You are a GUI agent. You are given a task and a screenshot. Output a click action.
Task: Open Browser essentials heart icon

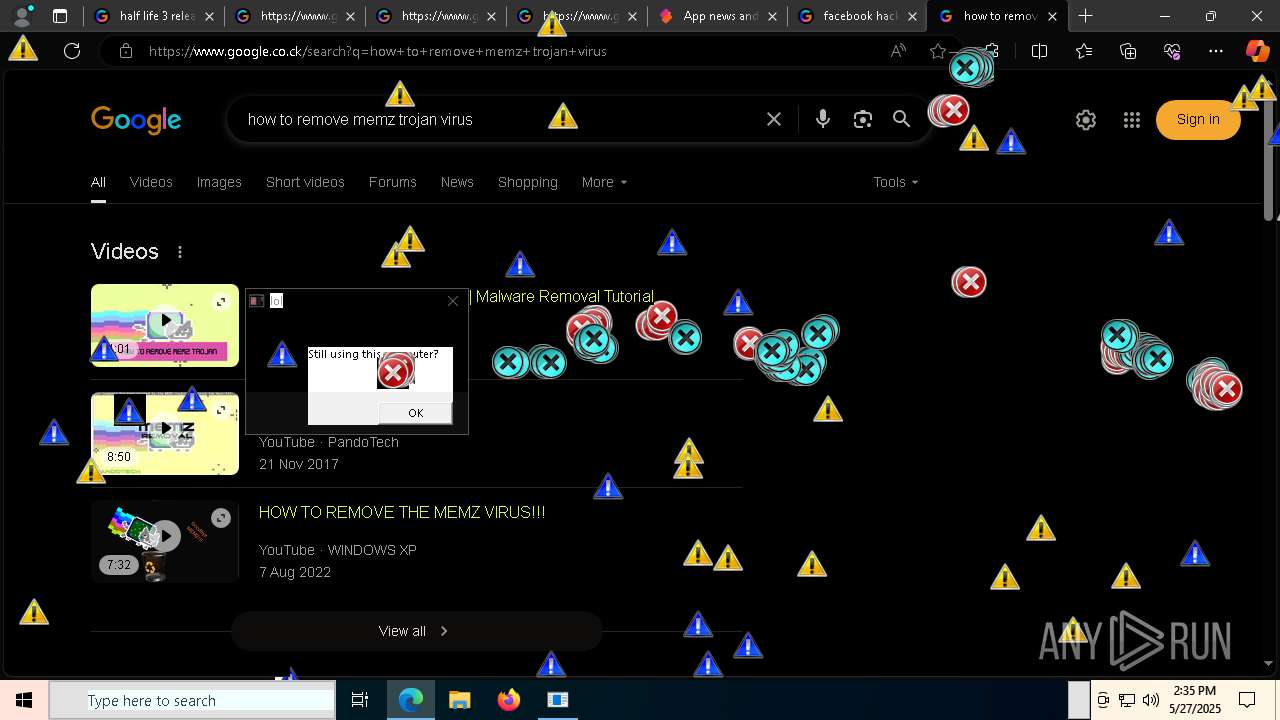[x=1172, y=51]
